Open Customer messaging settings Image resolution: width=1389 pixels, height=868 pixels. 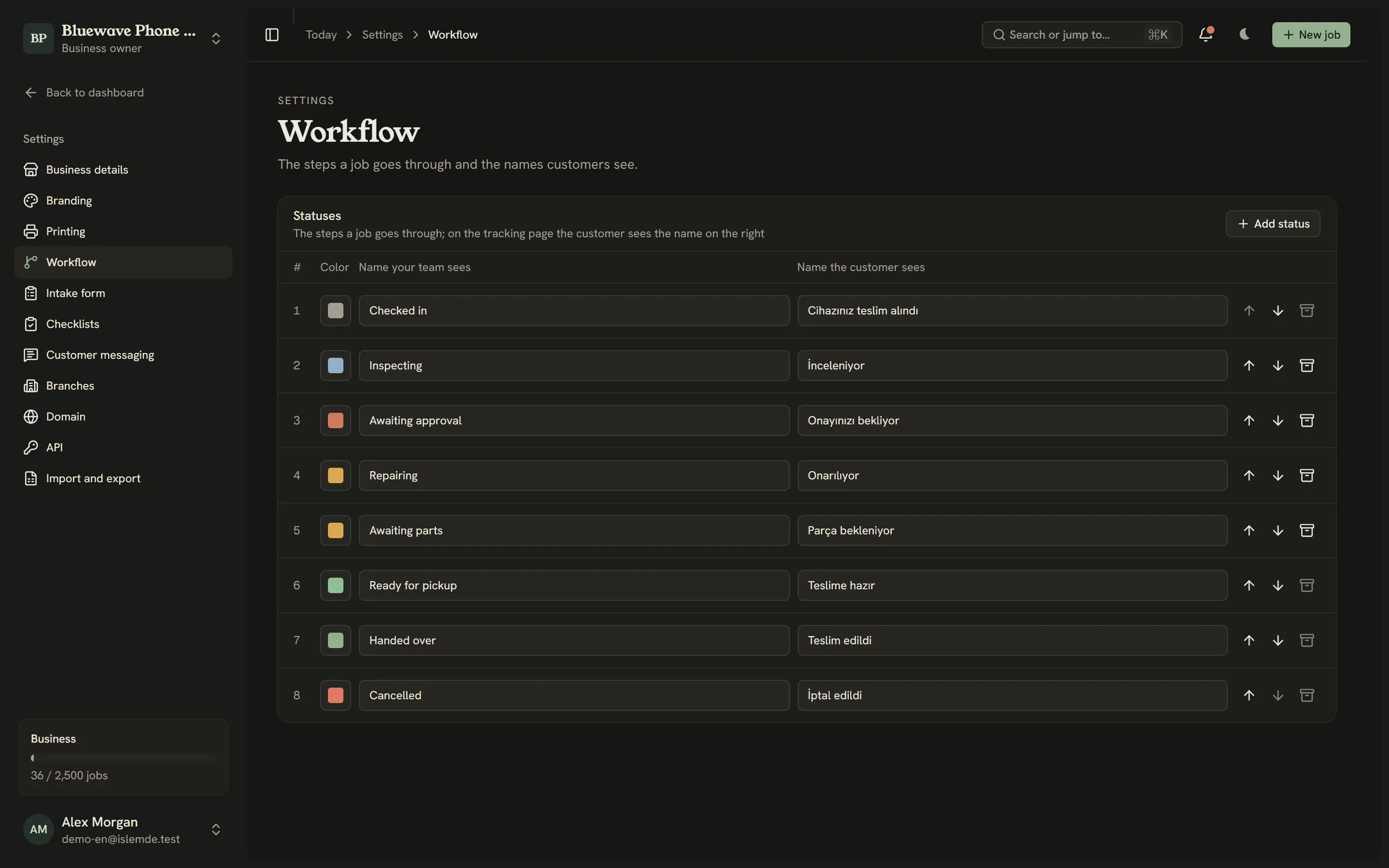pyautogui.click(x=123, y=355)
